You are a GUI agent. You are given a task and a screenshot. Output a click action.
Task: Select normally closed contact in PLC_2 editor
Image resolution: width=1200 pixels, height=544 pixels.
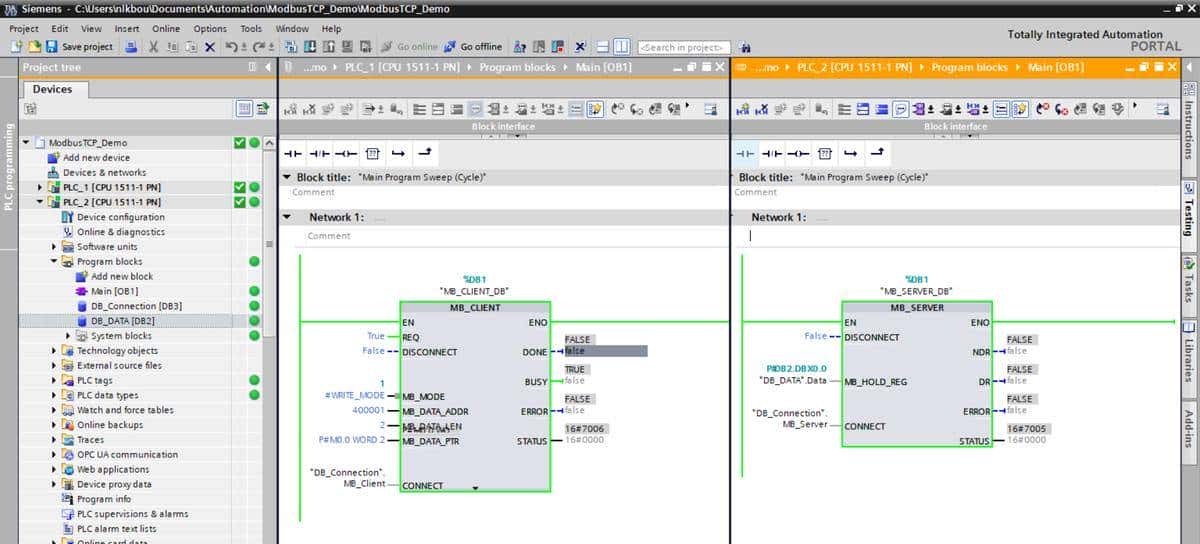point(771,153)
